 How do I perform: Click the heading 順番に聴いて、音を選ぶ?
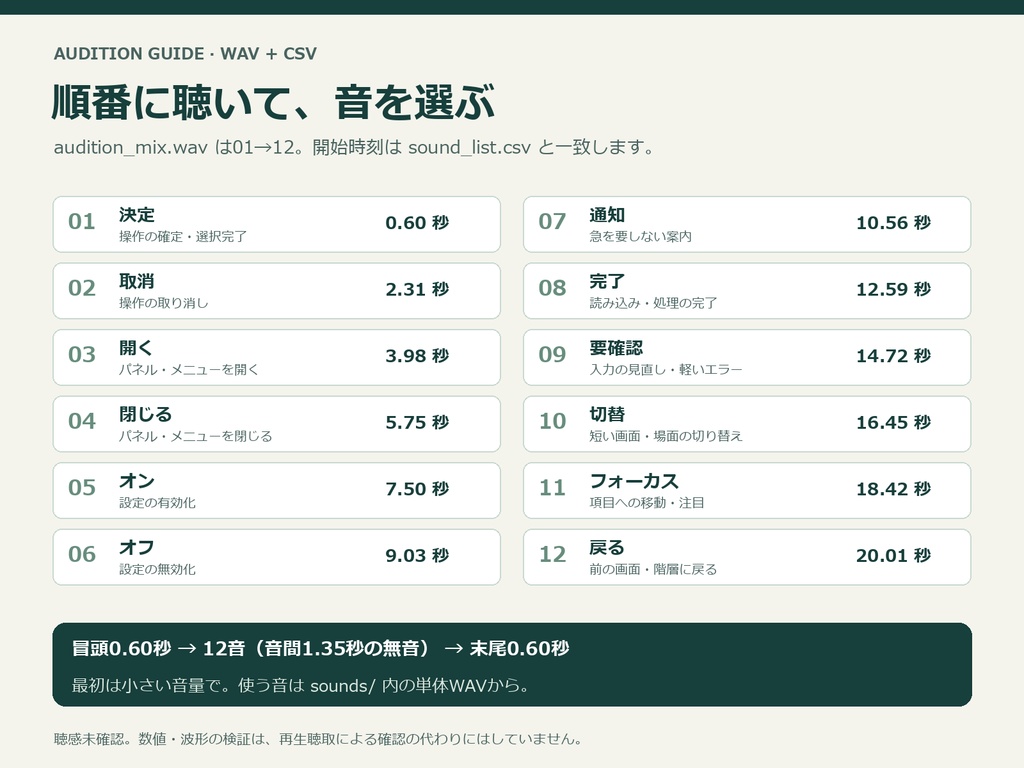[273, 103]
